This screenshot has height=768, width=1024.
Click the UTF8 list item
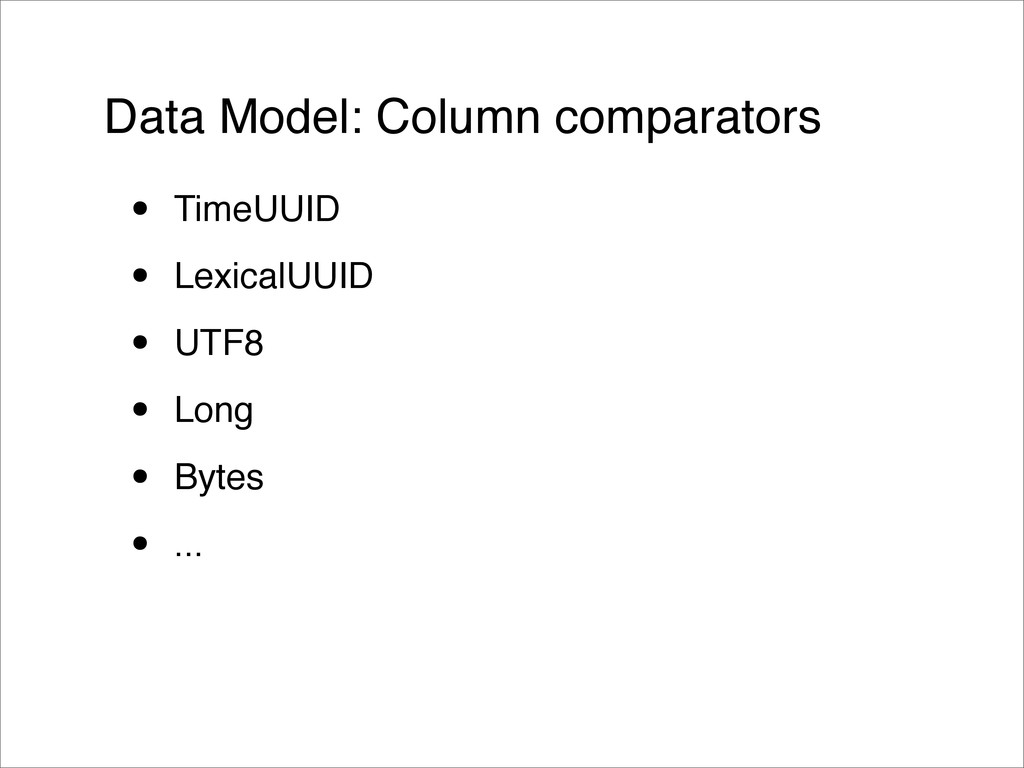point(219,343)
